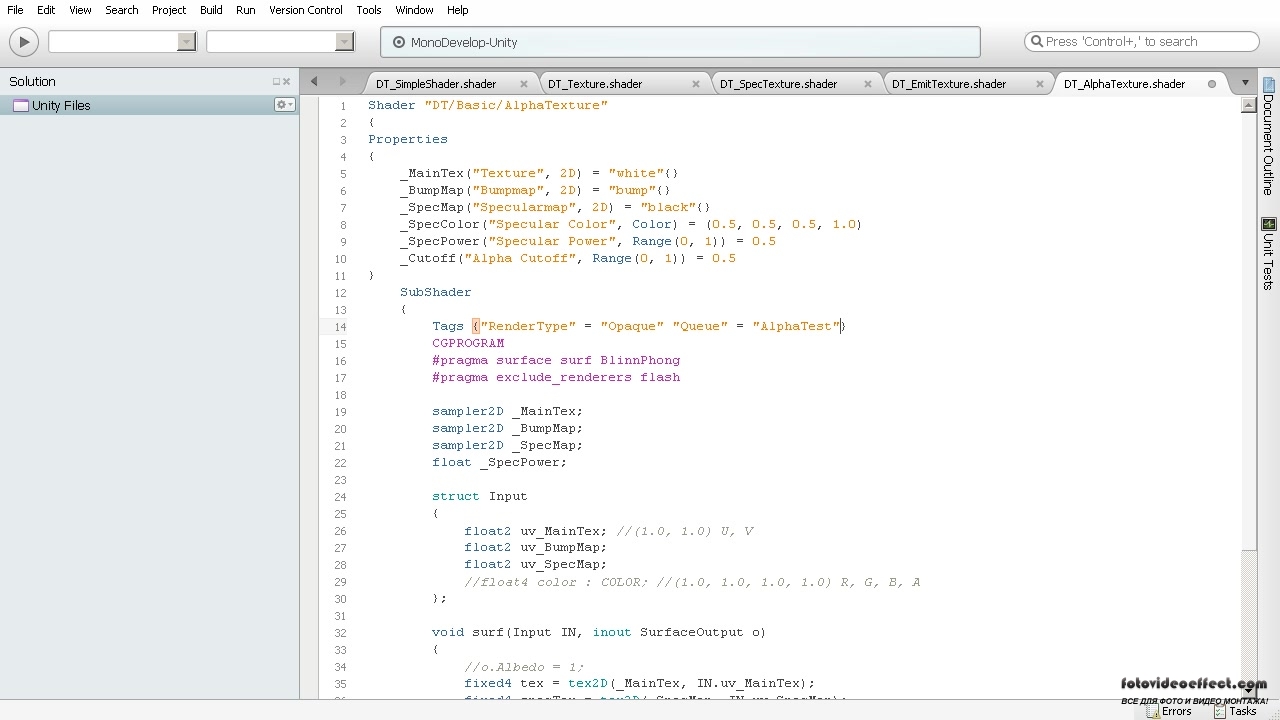Viewport: 1280px width, 720px height.
Task: Close the Solution pad with its X icon
Action: pyautogui.click(x=287, y=82)
